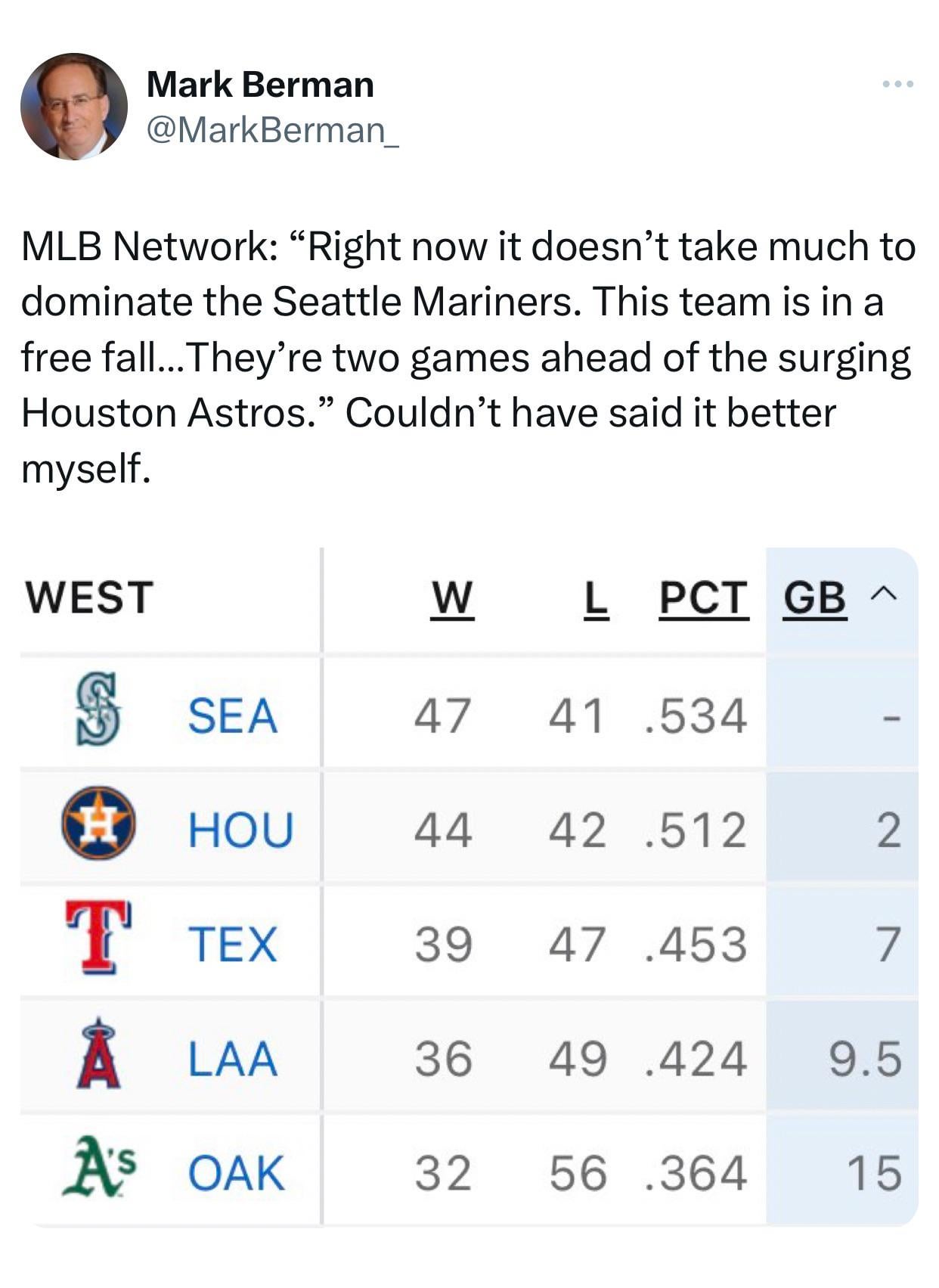Click the Los Angeles Angels logo
The width and height of the screenshot is (939, 1288).
[98, 1053]
